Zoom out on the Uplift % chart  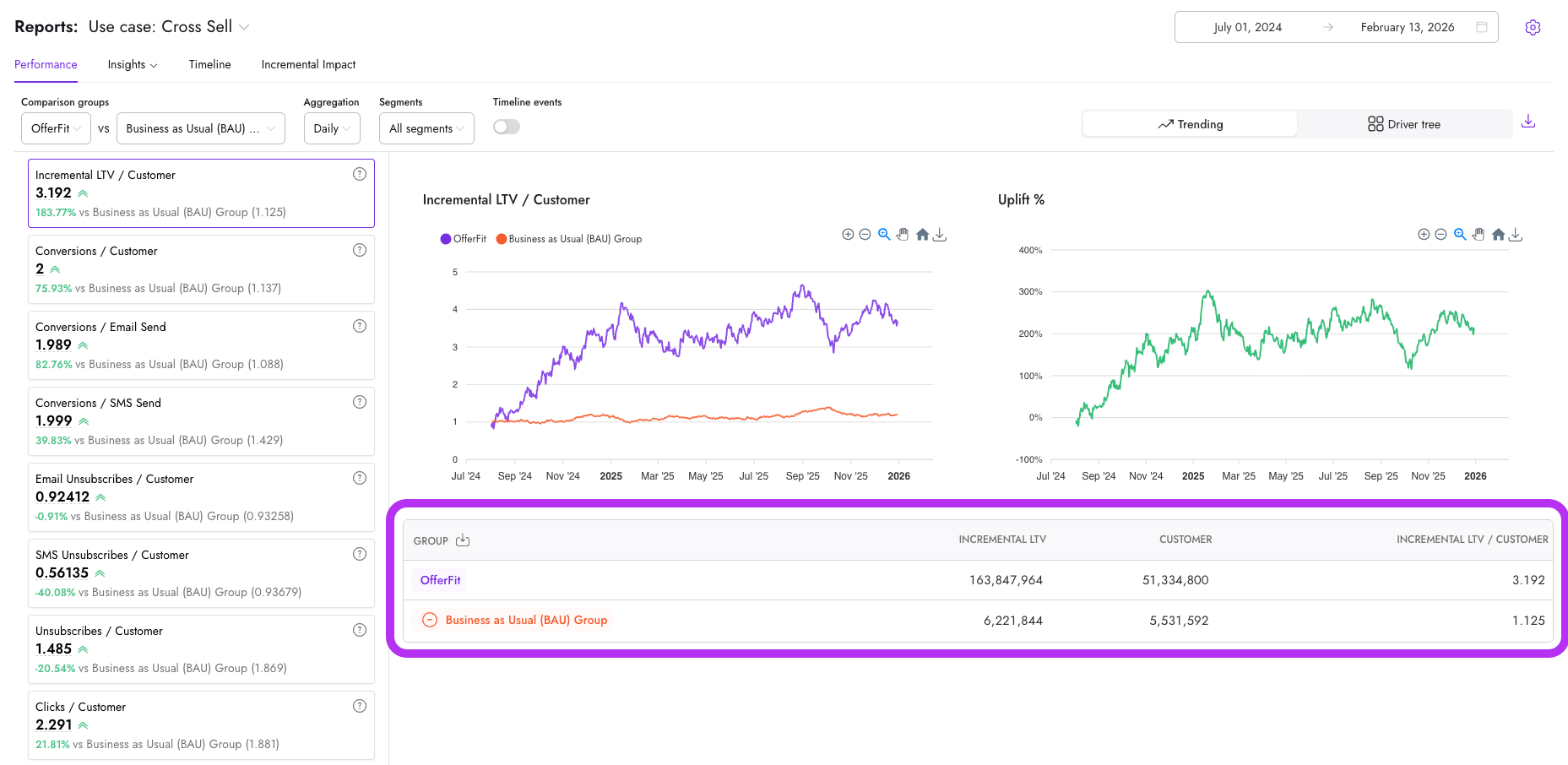(1440, 234)
